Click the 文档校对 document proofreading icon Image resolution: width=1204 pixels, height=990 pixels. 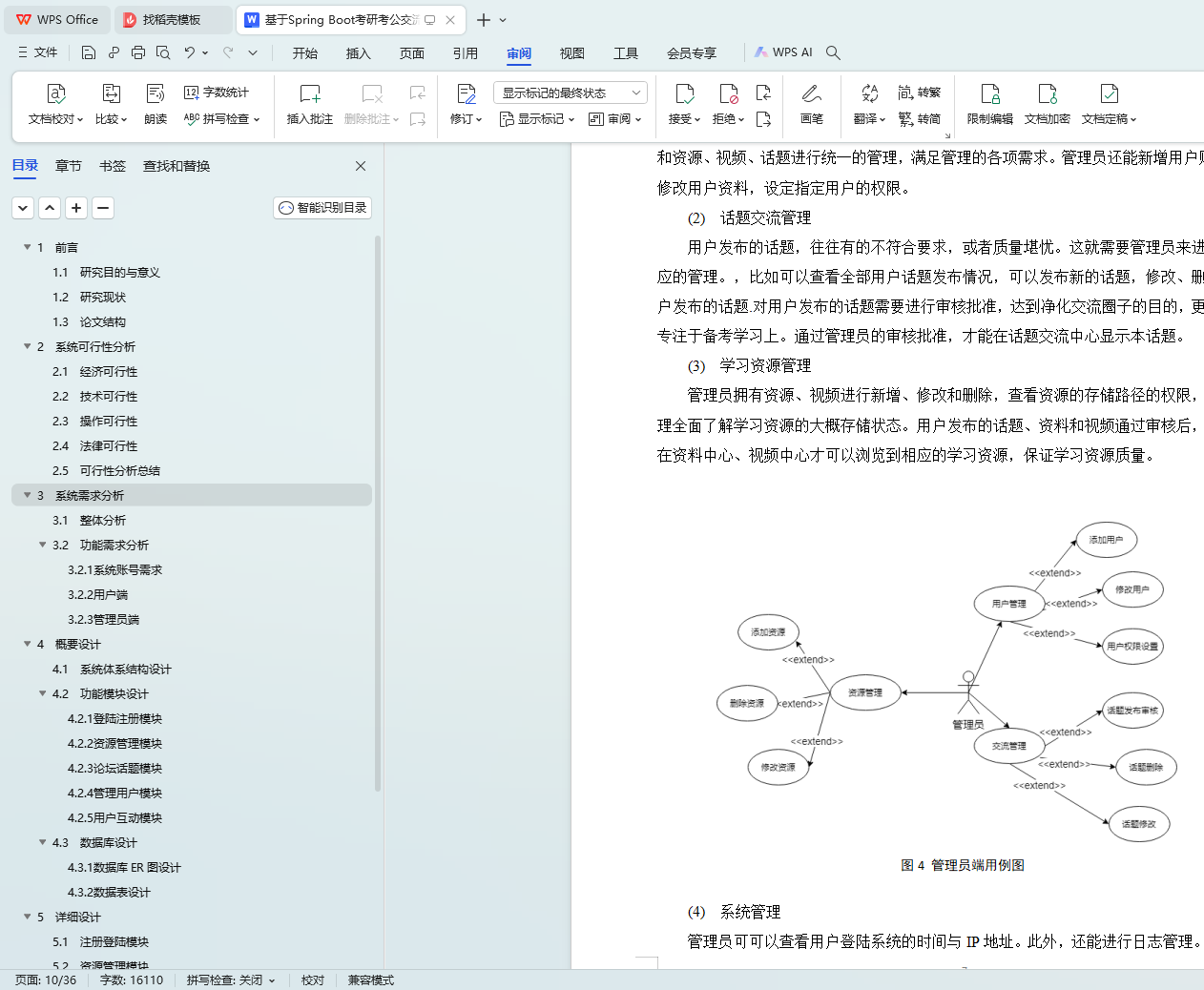coord(55,93)
